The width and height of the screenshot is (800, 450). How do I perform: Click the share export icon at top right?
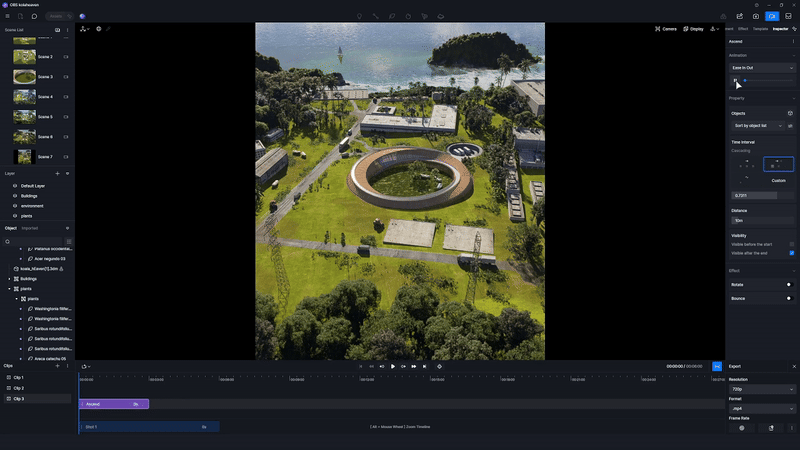tap(739, 16)
